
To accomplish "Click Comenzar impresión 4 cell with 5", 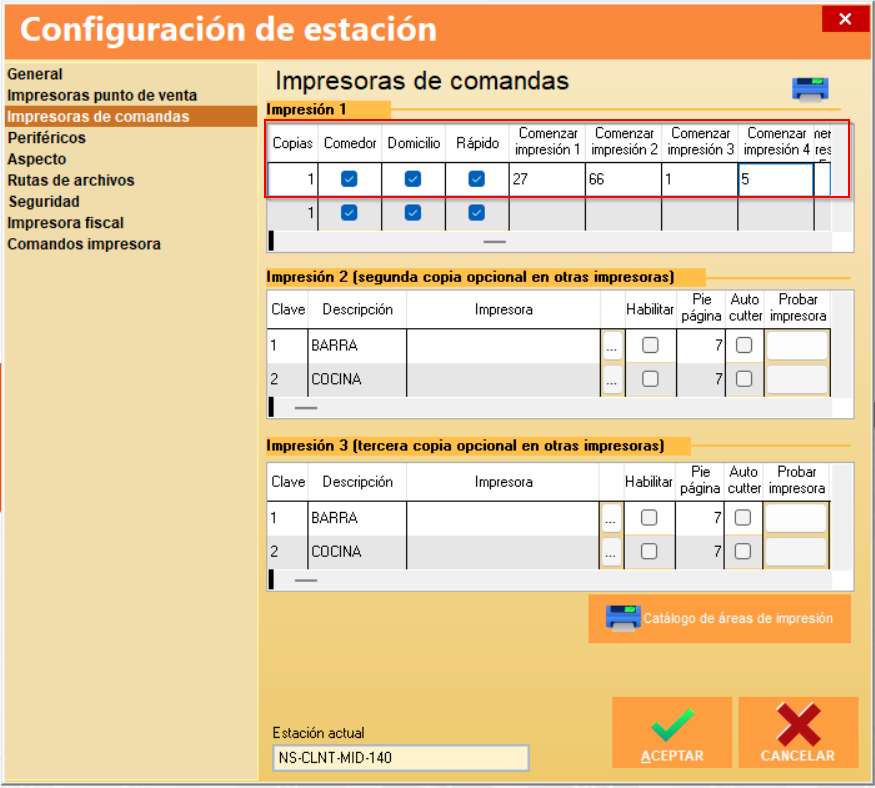I will (x=776, y=179).
